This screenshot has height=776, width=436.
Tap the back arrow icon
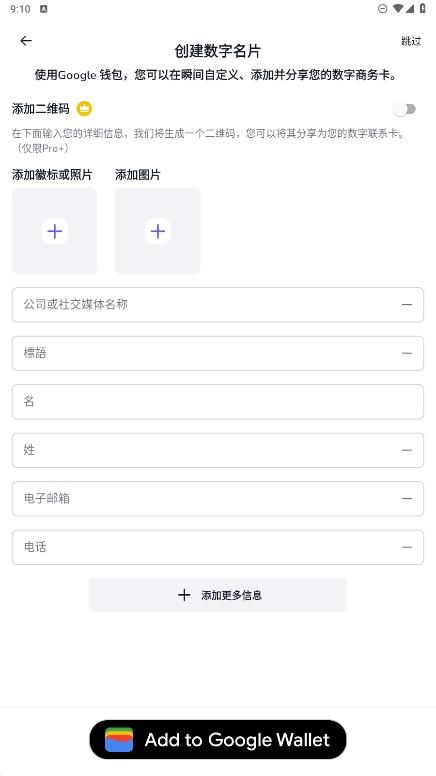coord(26,41)
